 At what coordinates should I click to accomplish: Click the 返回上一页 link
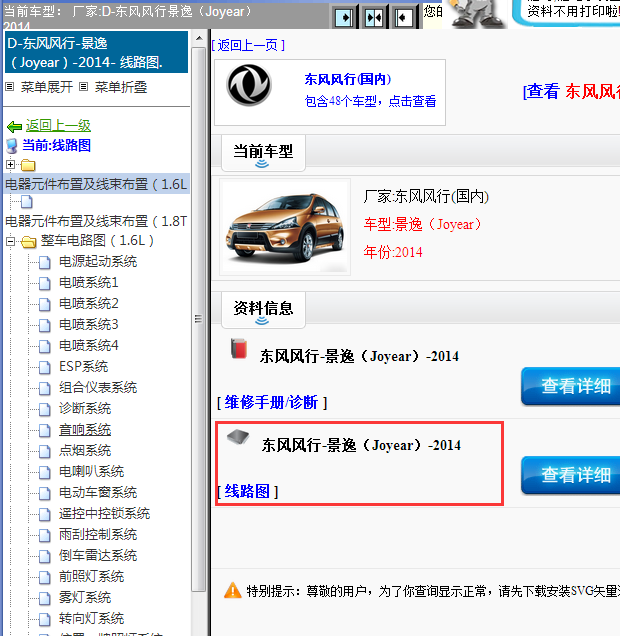[248, 45]
